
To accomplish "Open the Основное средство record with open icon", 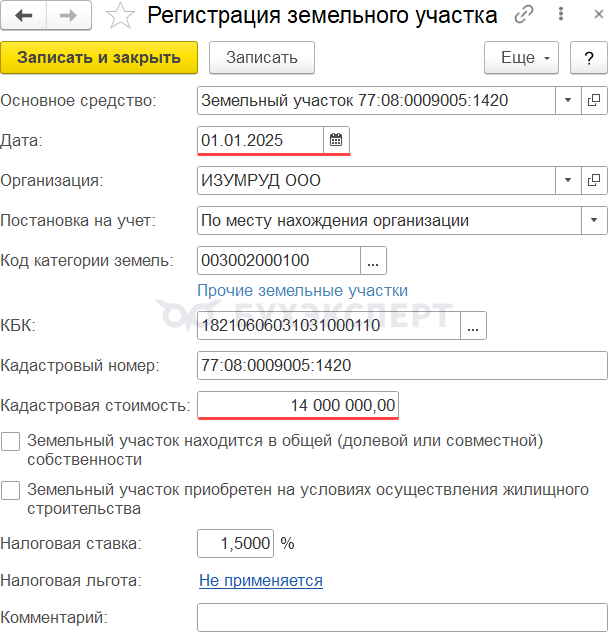I will coord(594,100).
